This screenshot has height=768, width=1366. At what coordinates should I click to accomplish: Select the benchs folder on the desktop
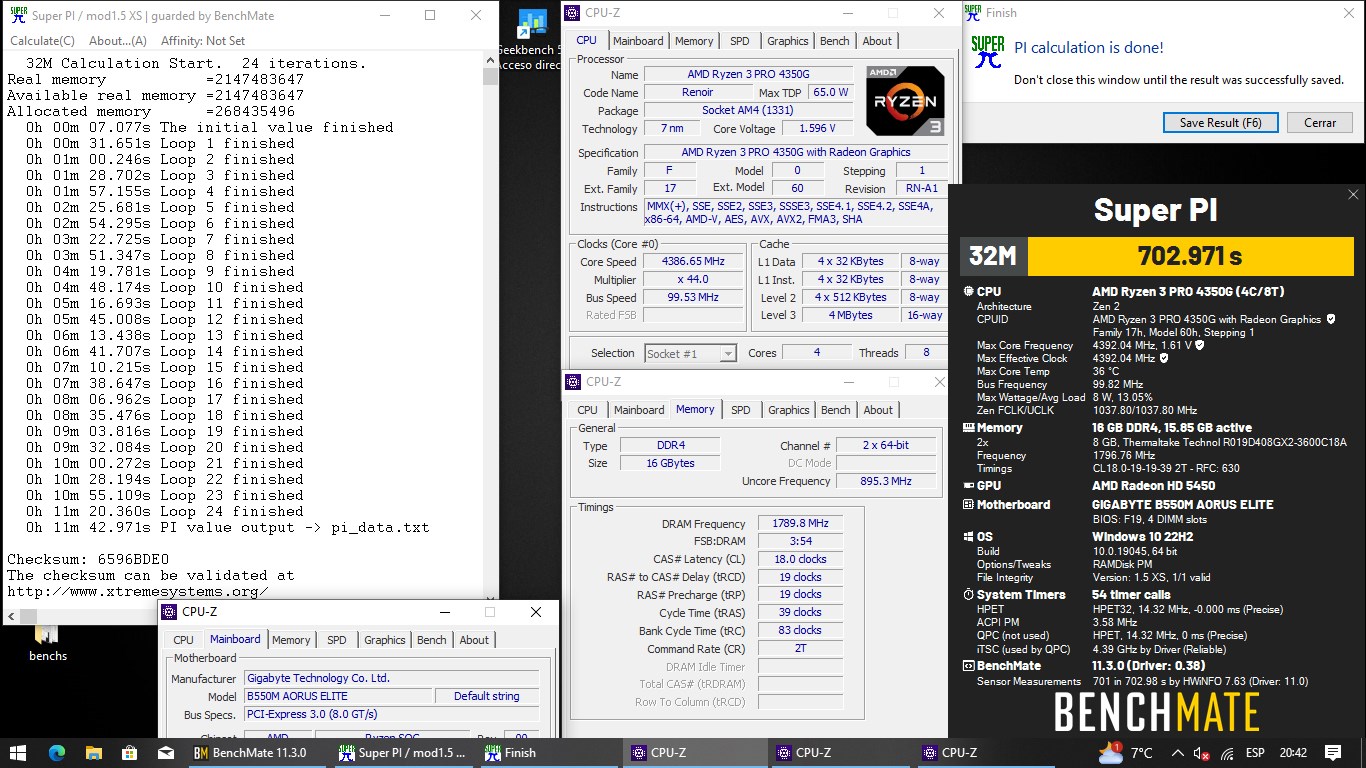coord(47,642)
